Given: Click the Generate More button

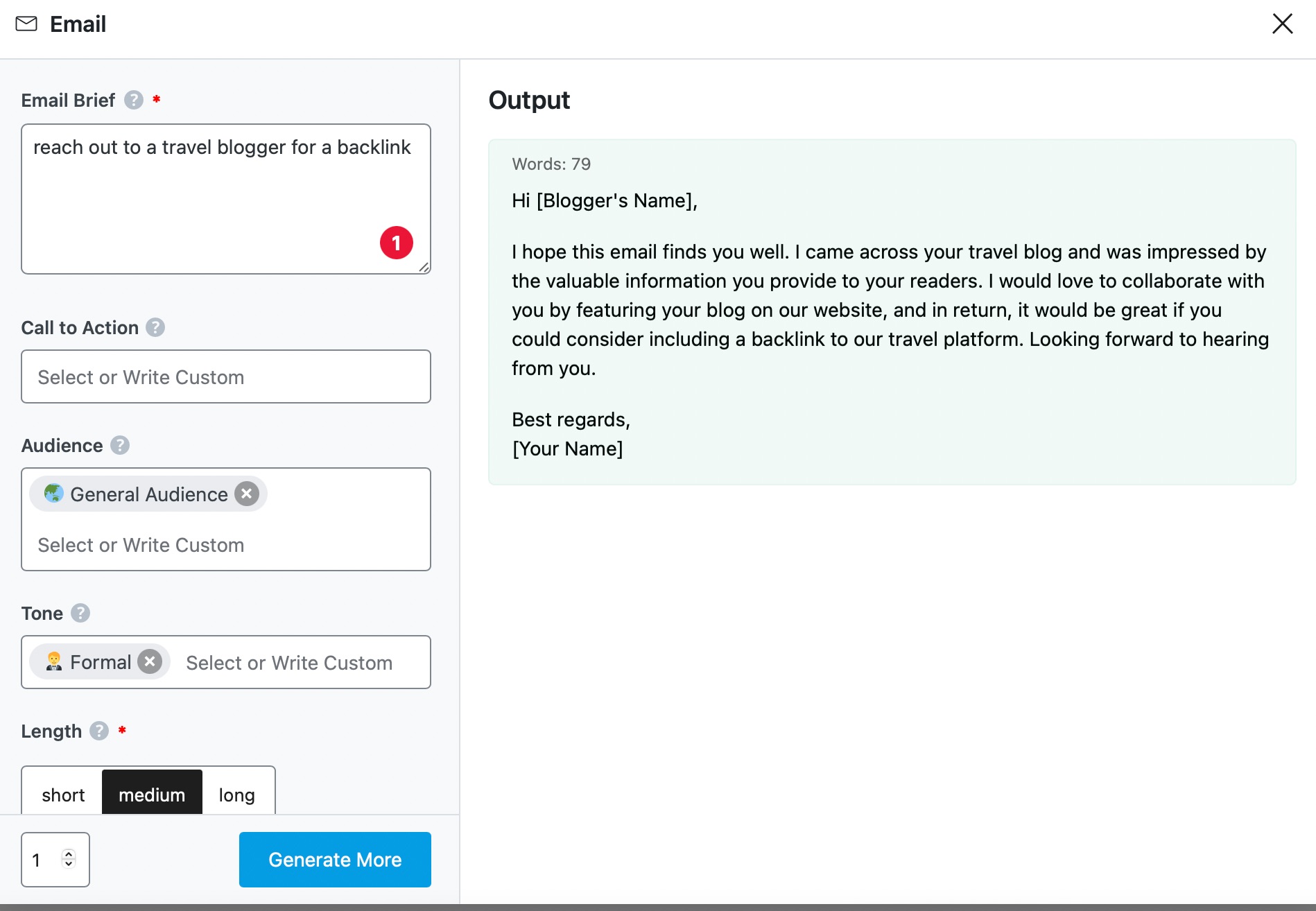Looking at the screenshot, I should tap(335, 860).
